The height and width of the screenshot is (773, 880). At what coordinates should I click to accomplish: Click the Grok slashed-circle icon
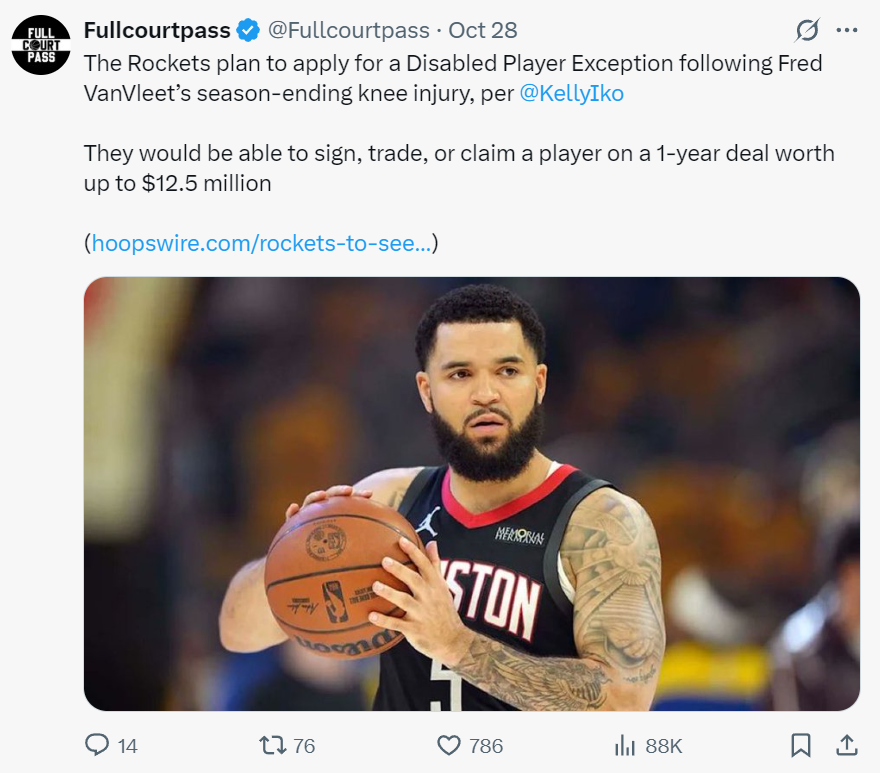[806, 30]
